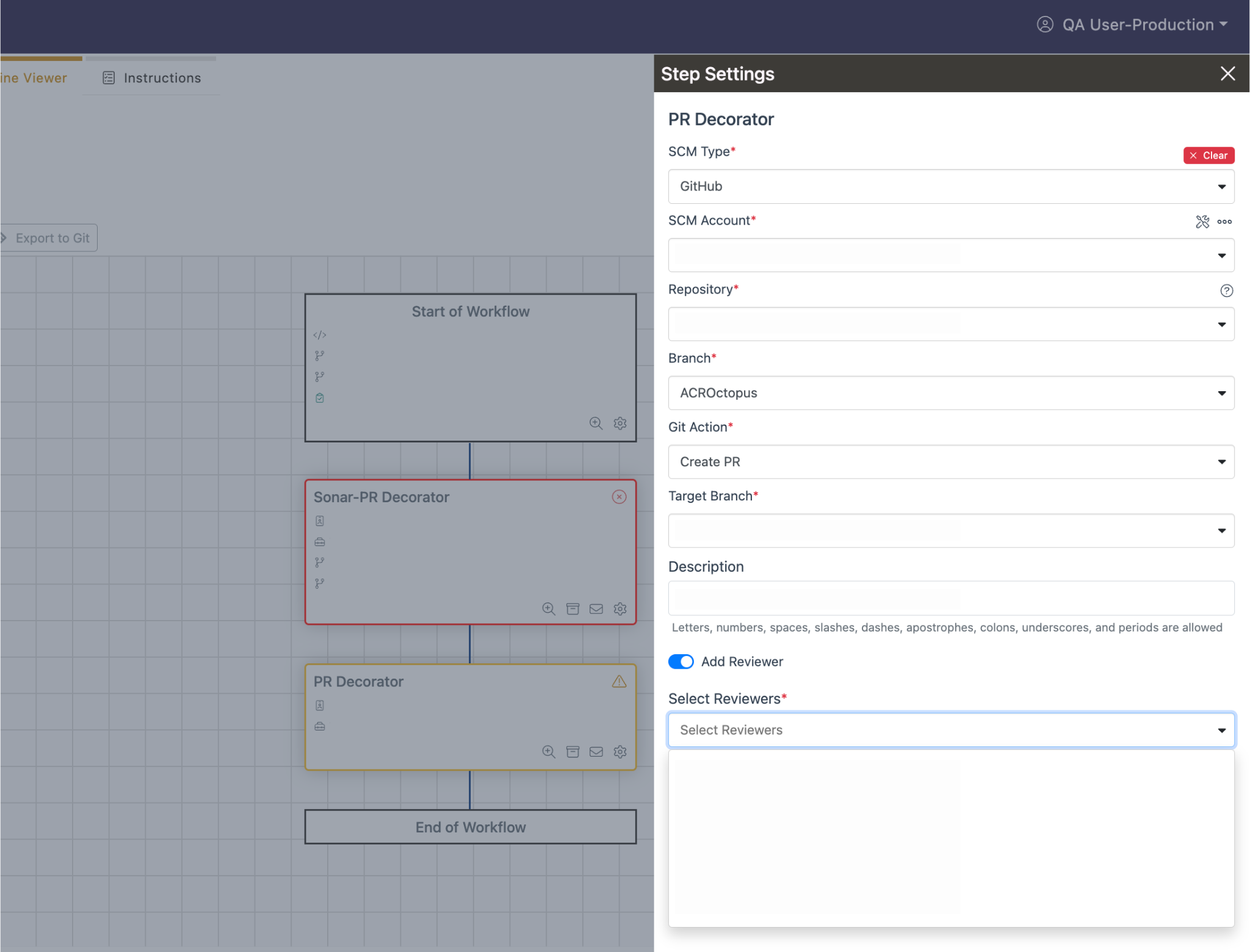Click the user profile icon in the top bar
This screenshot has width=1250, height=952.
(x=1045, y=24)
